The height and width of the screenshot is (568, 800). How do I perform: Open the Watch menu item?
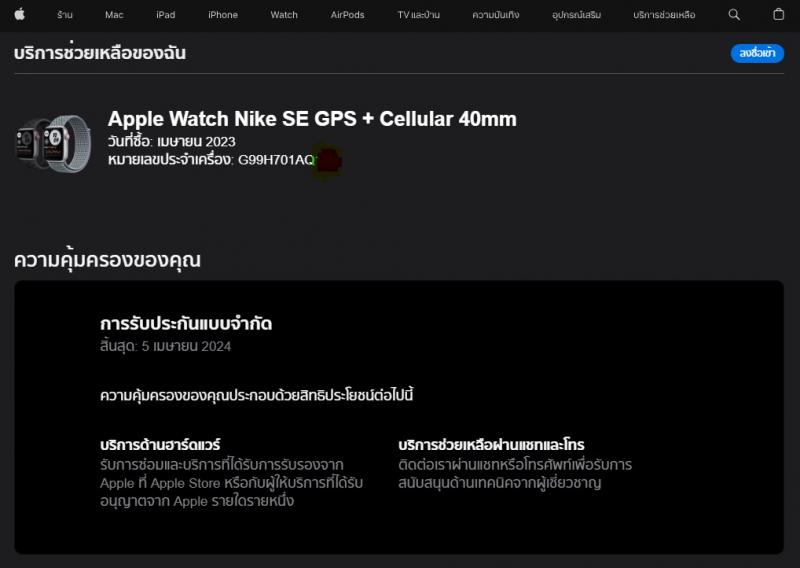pyautogui.click(x=284, y=15)
